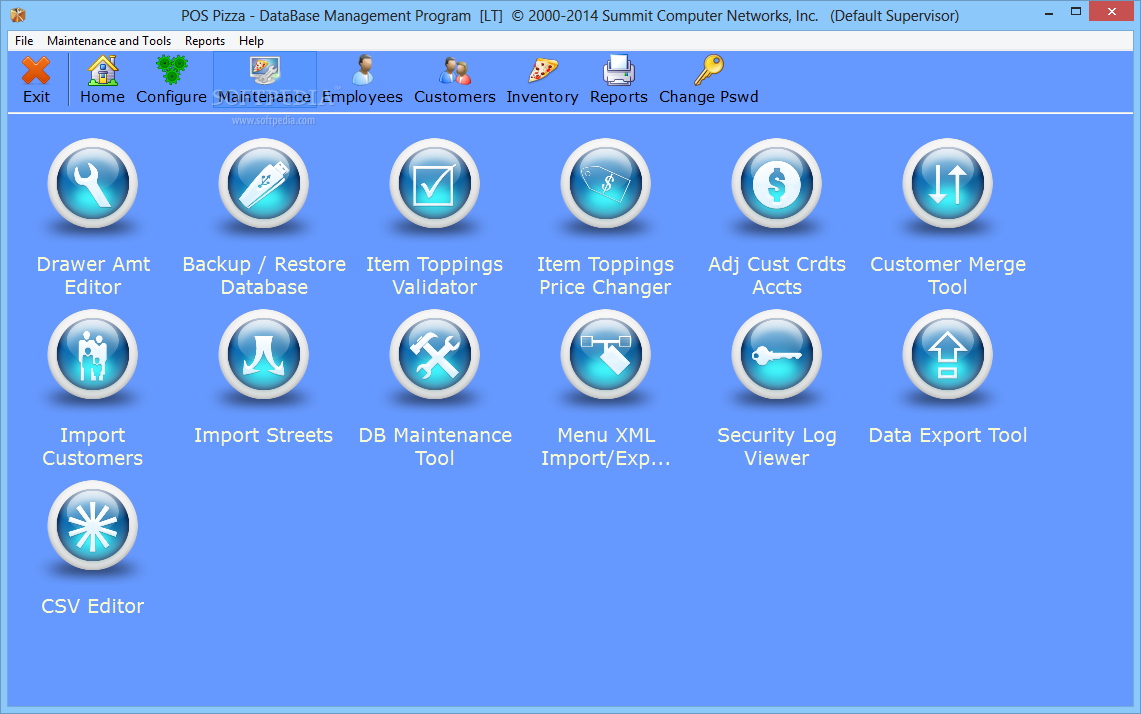Image resolution: width=1141 pixels, height=714 pixels.
Task: Launch the Data Export Tool
Action: pyautogui.click(x=947, y=354)
